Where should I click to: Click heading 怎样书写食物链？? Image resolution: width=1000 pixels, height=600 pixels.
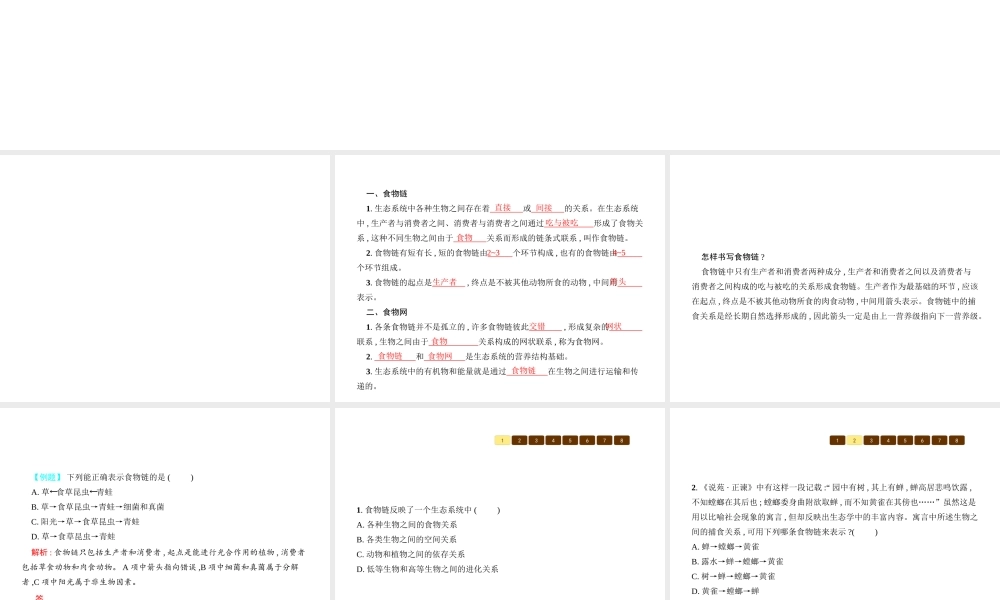tap(733, 257)
